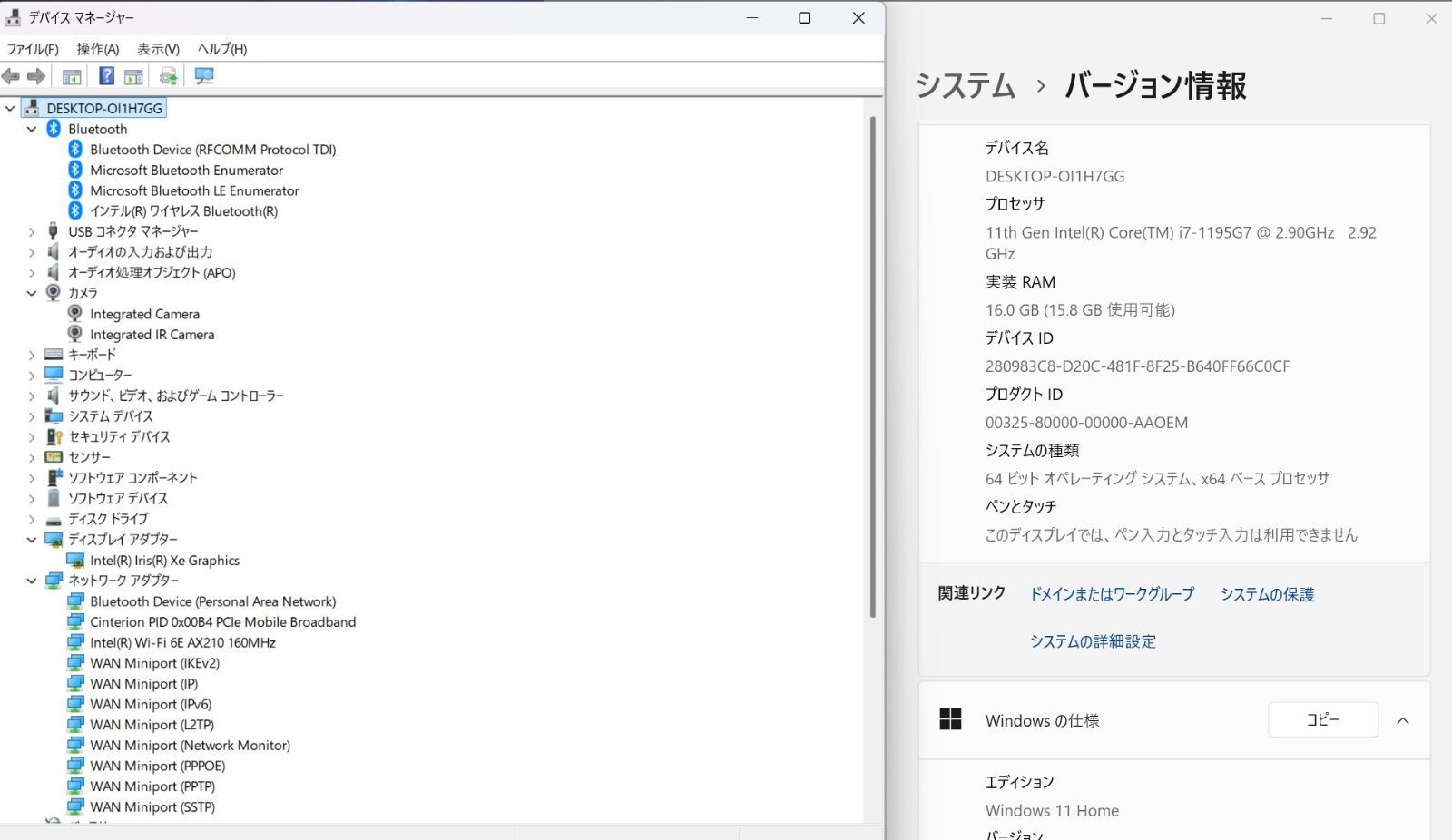Click the Integrated Camera device icon

click(75, 314)
